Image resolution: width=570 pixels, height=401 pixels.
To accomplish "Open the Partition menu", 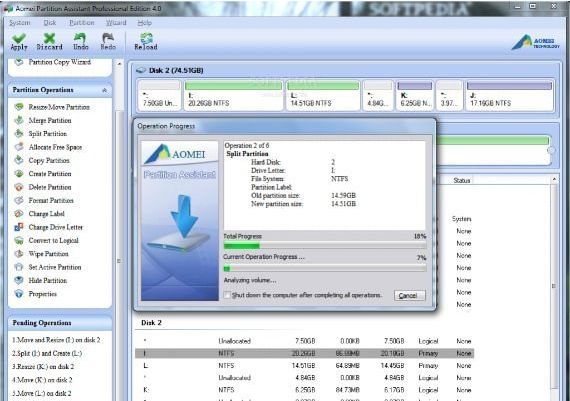I will pos(82,23).
